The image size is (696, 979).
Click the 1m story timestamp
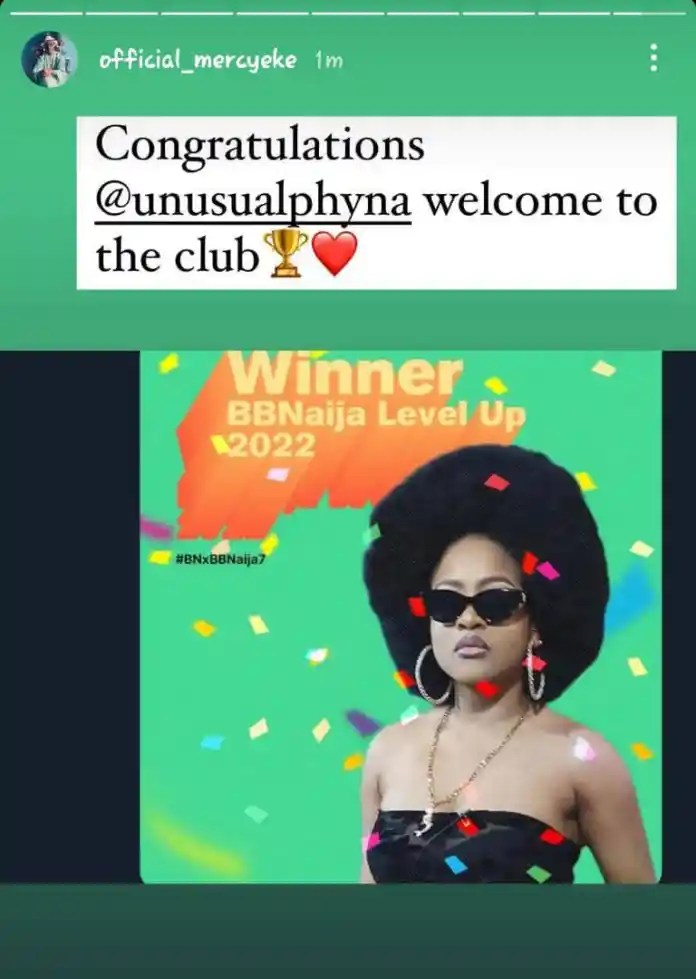(329, 61)
